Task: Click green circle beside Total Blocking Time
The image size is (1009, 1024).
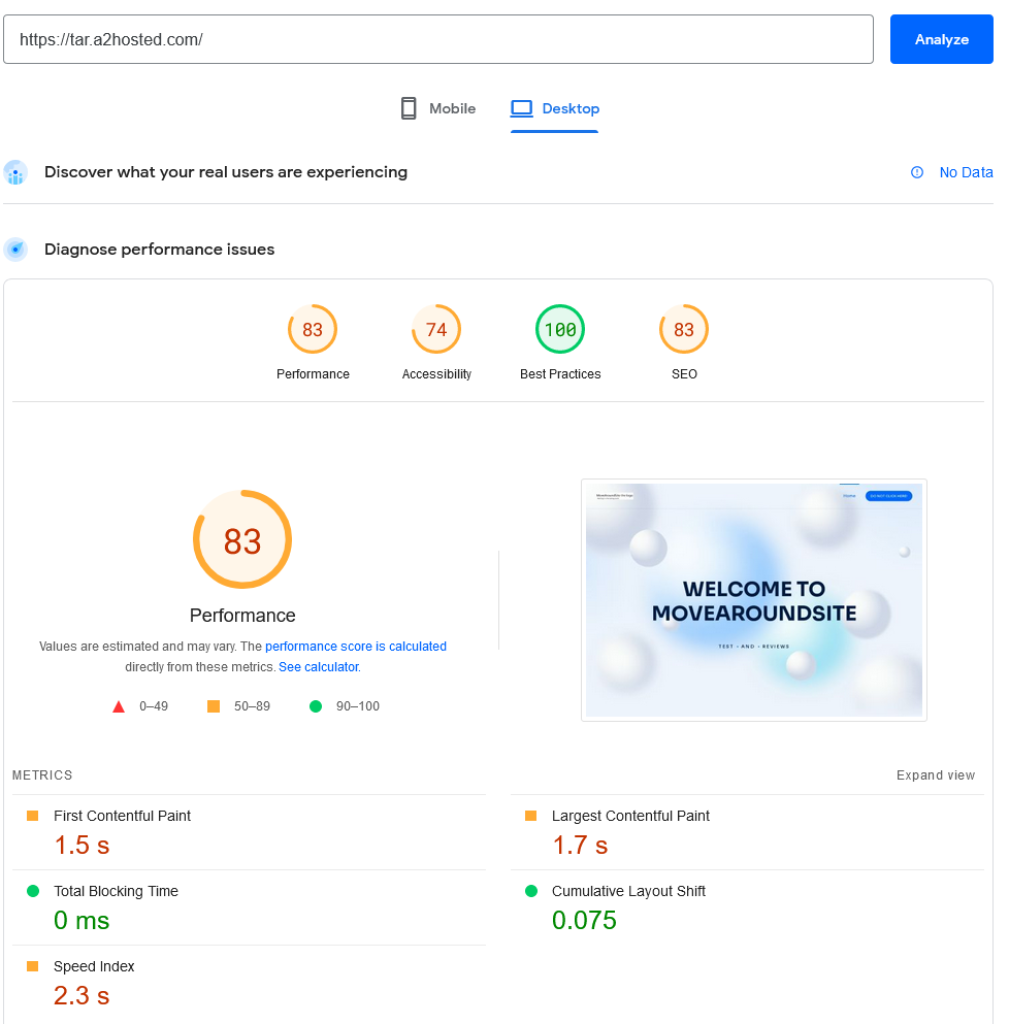Action: (33, 891)
